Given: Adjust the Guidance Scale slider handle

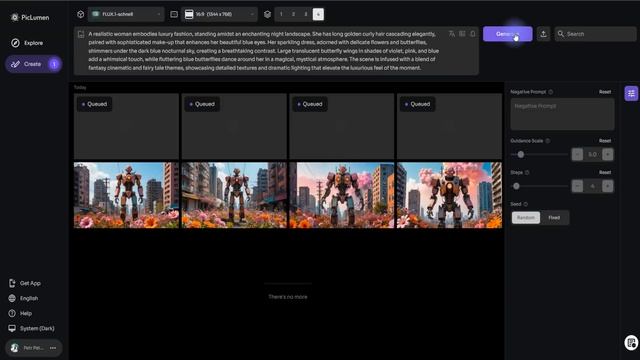Looking at the screenshot, I should 520,154.
